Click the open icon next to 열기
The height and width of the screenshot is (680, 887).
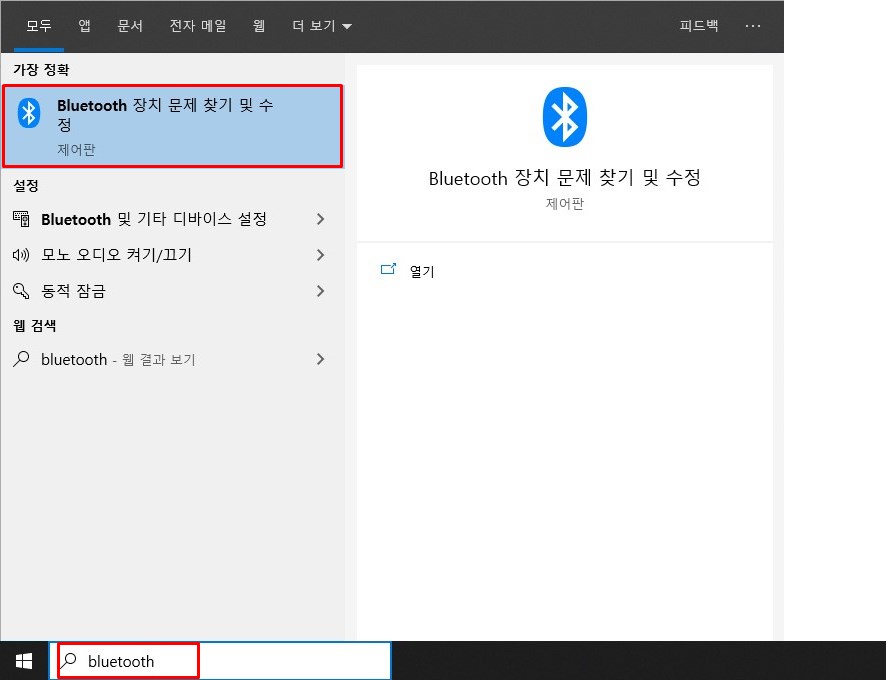(389, 269)
